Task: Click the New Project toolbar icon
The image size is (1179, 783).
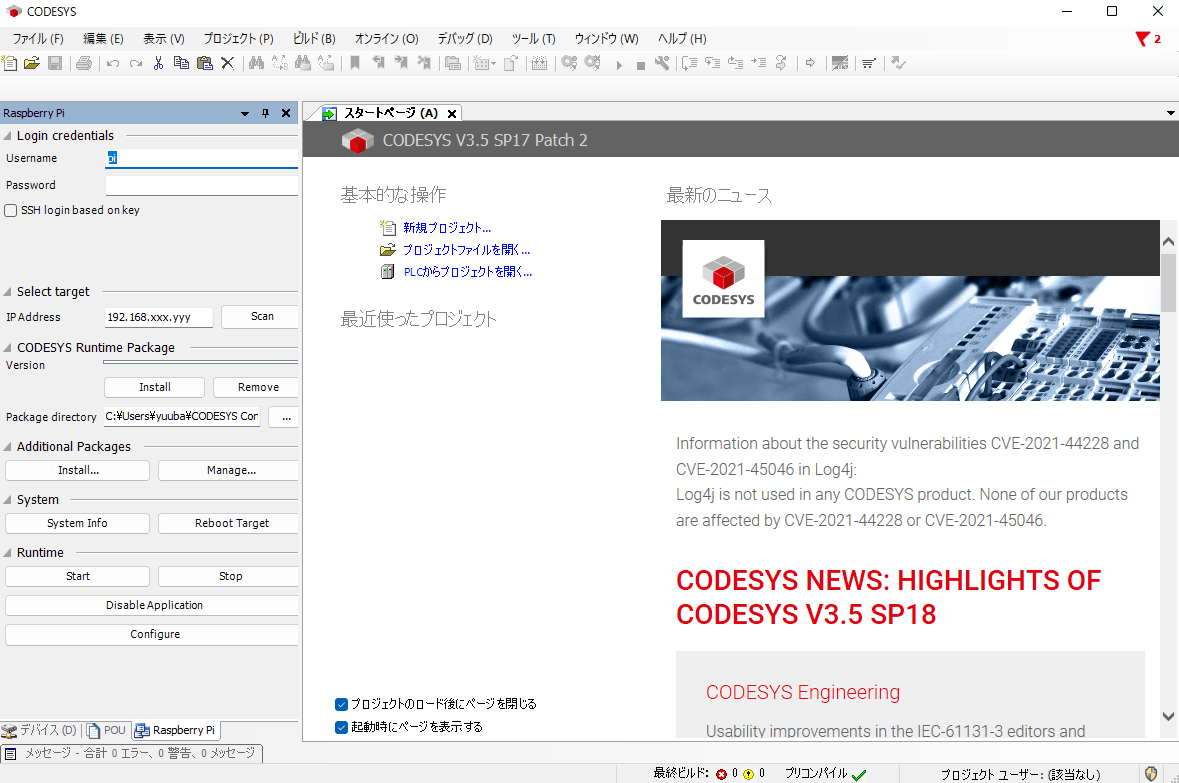Action: (x=10, y=63)
